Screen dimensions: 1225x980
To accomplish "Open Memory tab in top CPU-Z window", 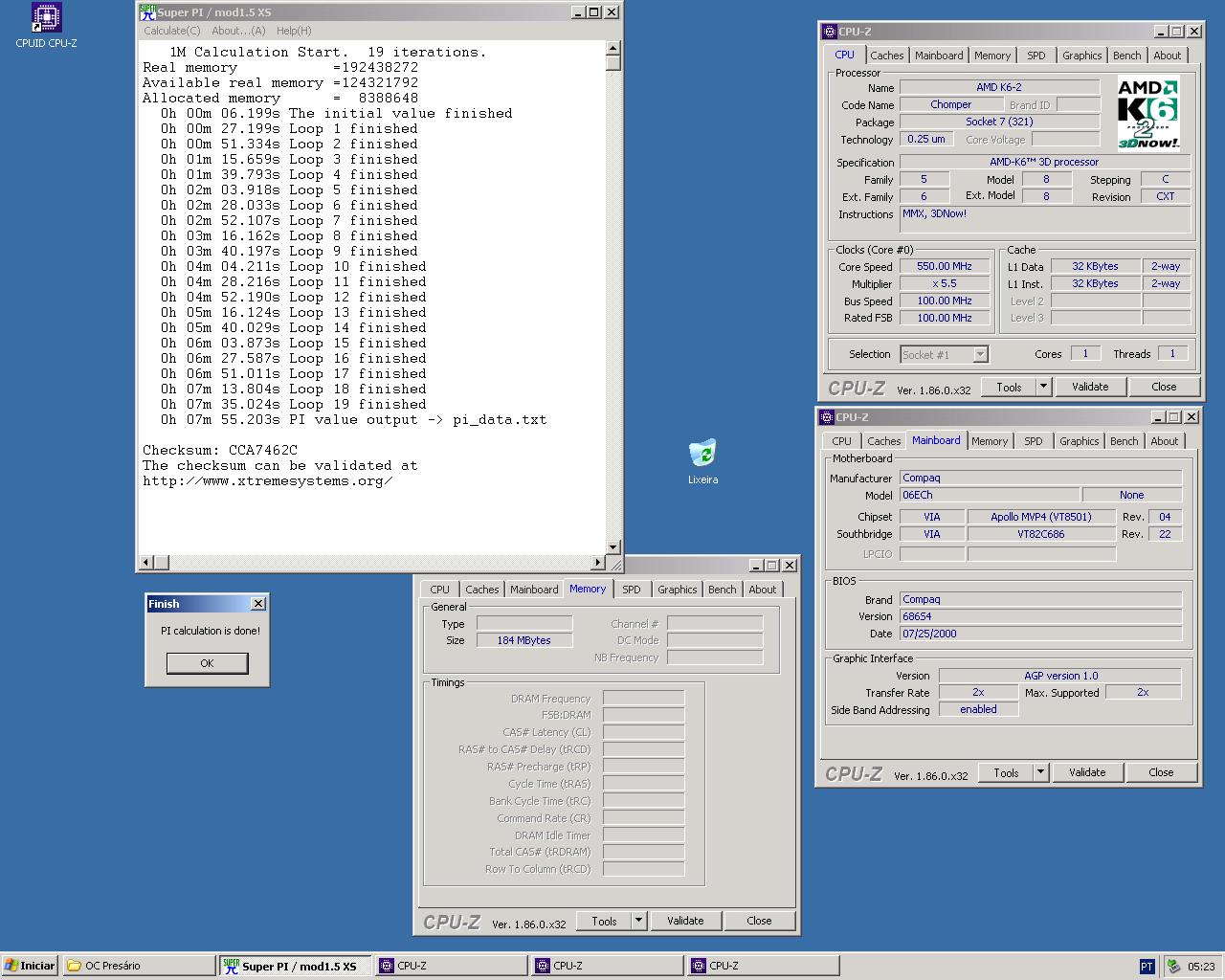I will pyautogui.click(x=992, y=56).
